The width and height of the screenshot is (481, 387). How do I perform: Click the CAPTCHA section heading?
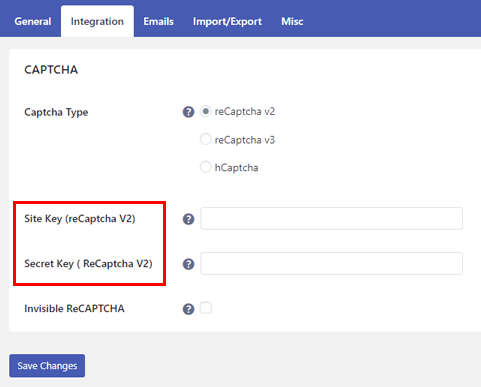pos(51,70)
